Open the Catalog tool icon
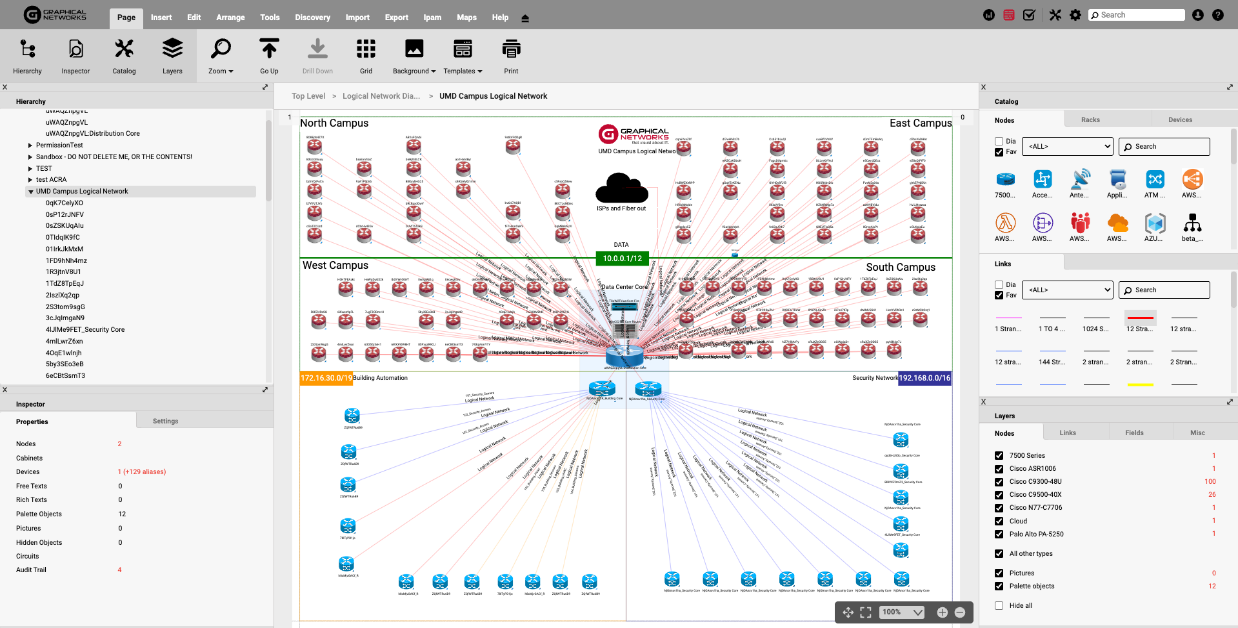Viewport: 1238px width, 628px height. coord(124,56)
